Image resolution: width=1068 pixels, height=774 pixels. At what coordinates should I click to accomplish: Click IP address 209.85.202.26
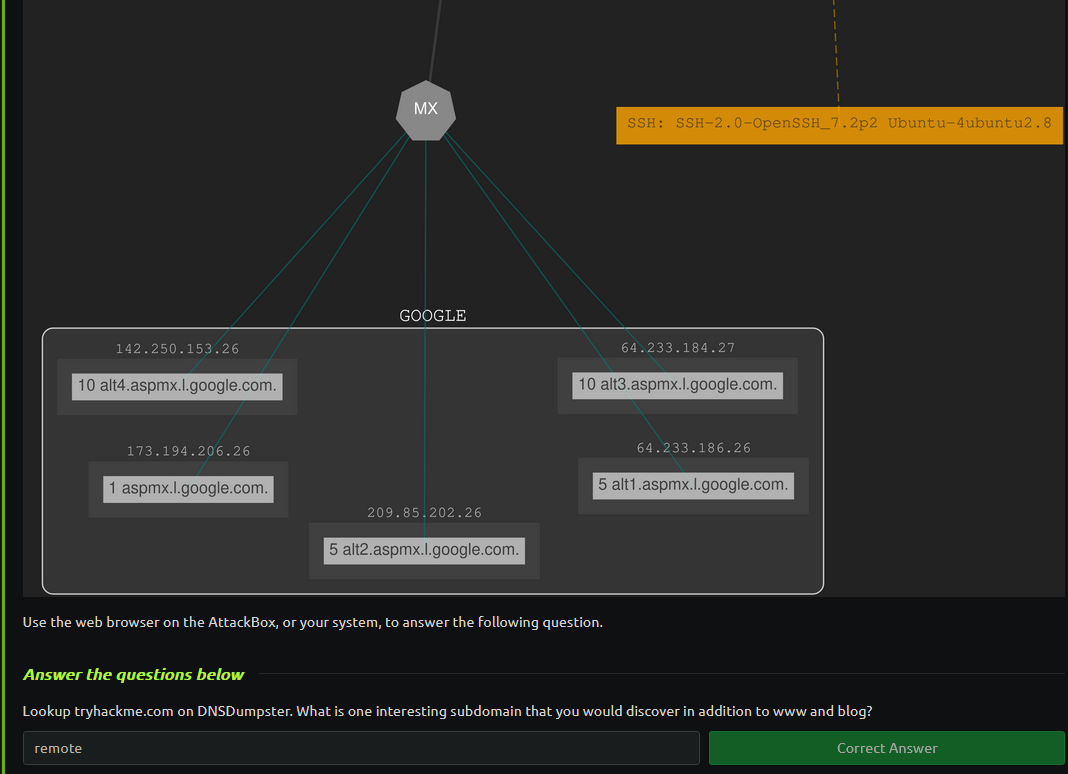(424, 512)
